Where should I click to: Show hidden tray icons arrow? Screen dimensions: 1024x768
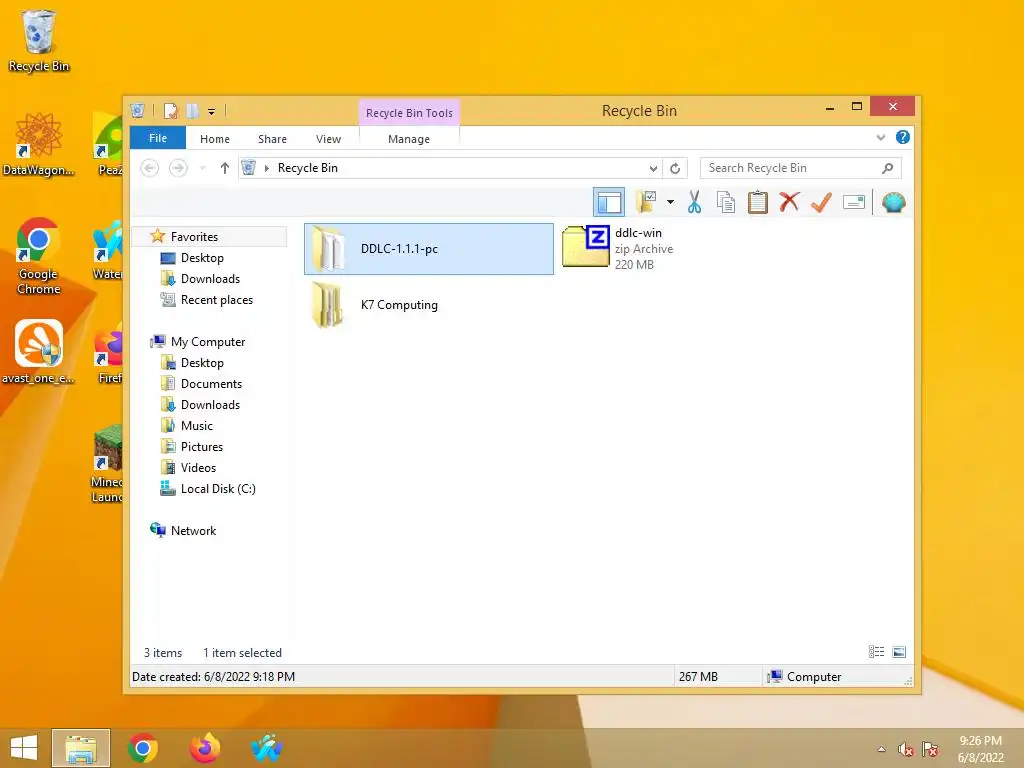click(x=882, y=749)
